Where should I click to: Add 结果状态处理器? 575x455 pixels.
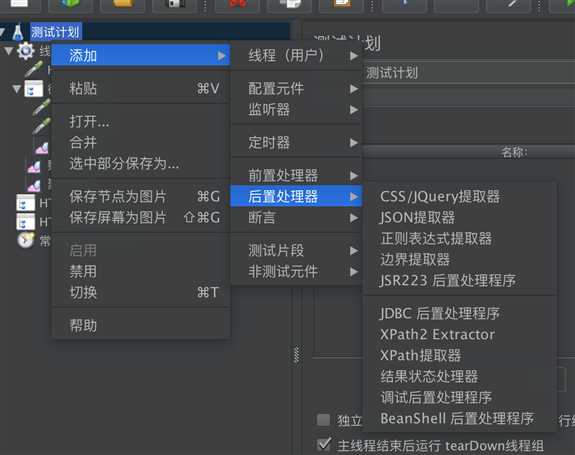click(460, 377)
